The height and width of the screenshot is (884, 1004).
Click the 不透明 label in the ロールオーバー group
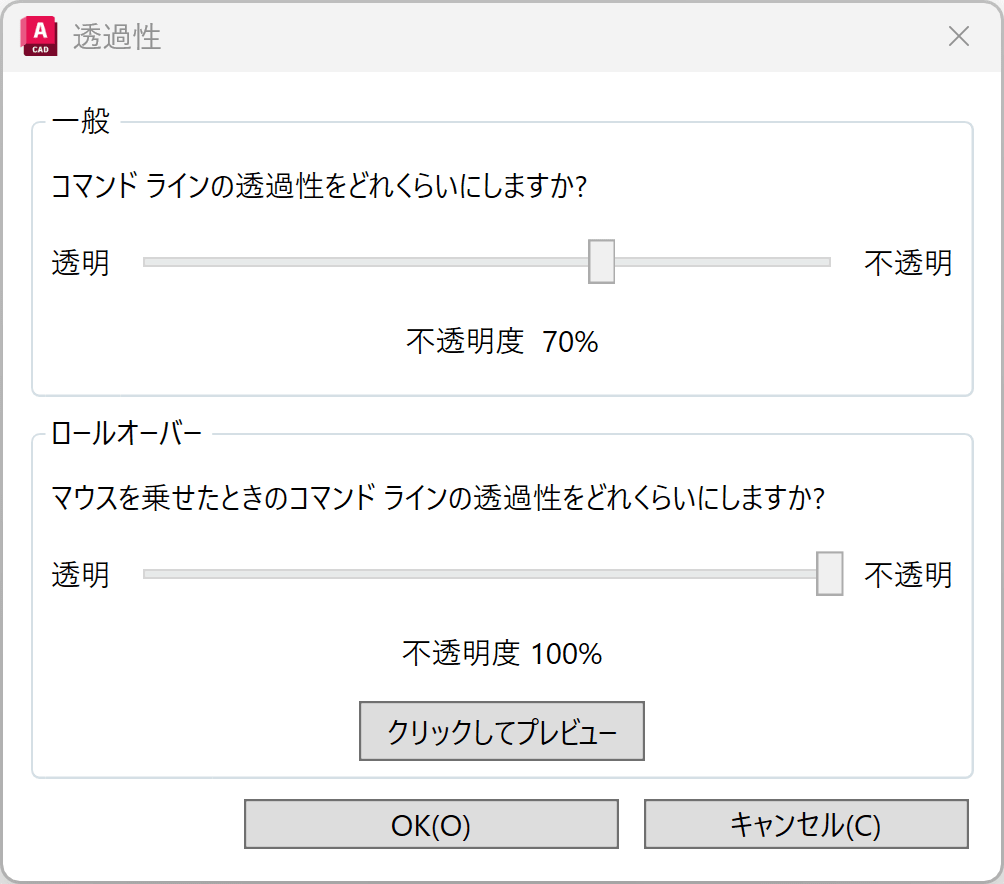[x=908, y=576]
